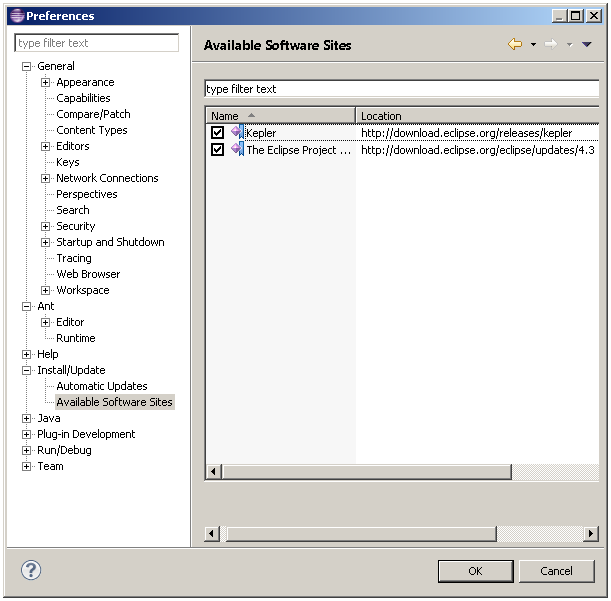The height and width of the screenshot is (601, 611).
Task: Uncheck The Eclipse Project site checkbox
Action: [x=217, y=150]
